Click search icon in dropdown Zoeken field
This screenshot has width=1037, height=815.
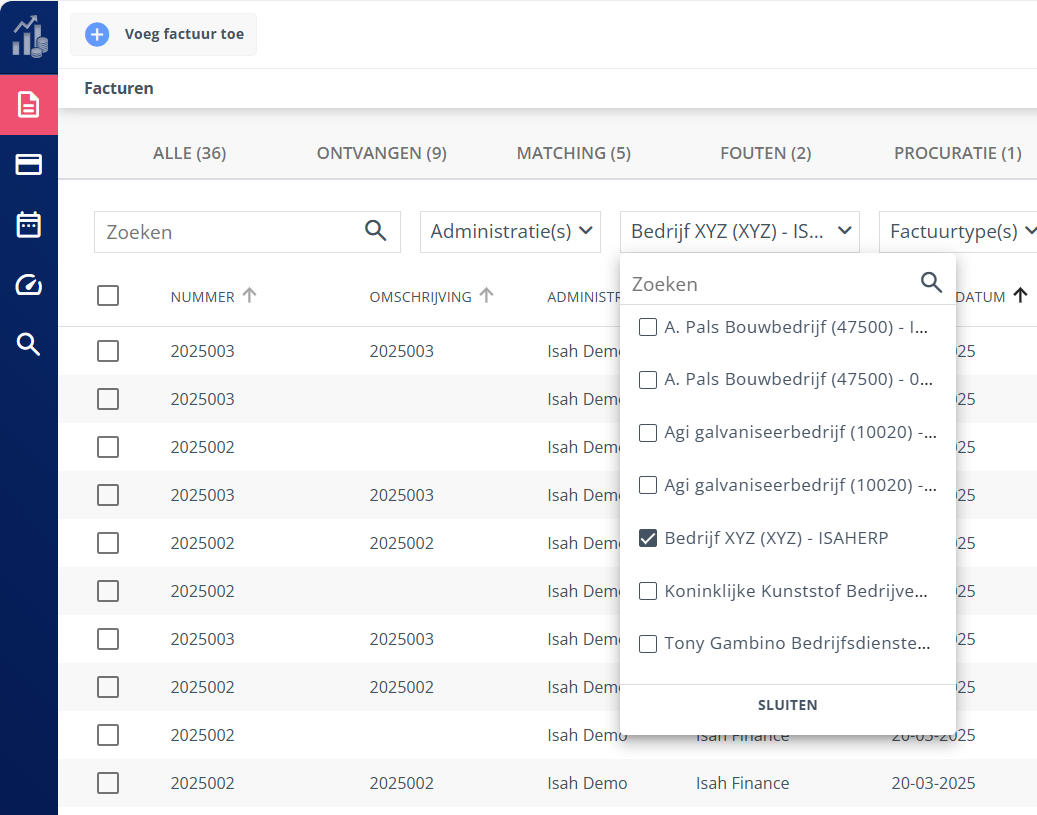coord(931,283)
